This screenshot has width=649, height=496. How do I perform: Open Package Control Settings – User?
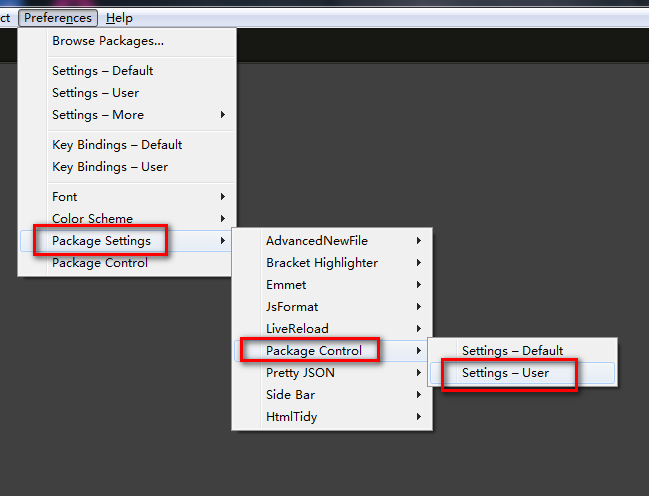tap(522, 373)
